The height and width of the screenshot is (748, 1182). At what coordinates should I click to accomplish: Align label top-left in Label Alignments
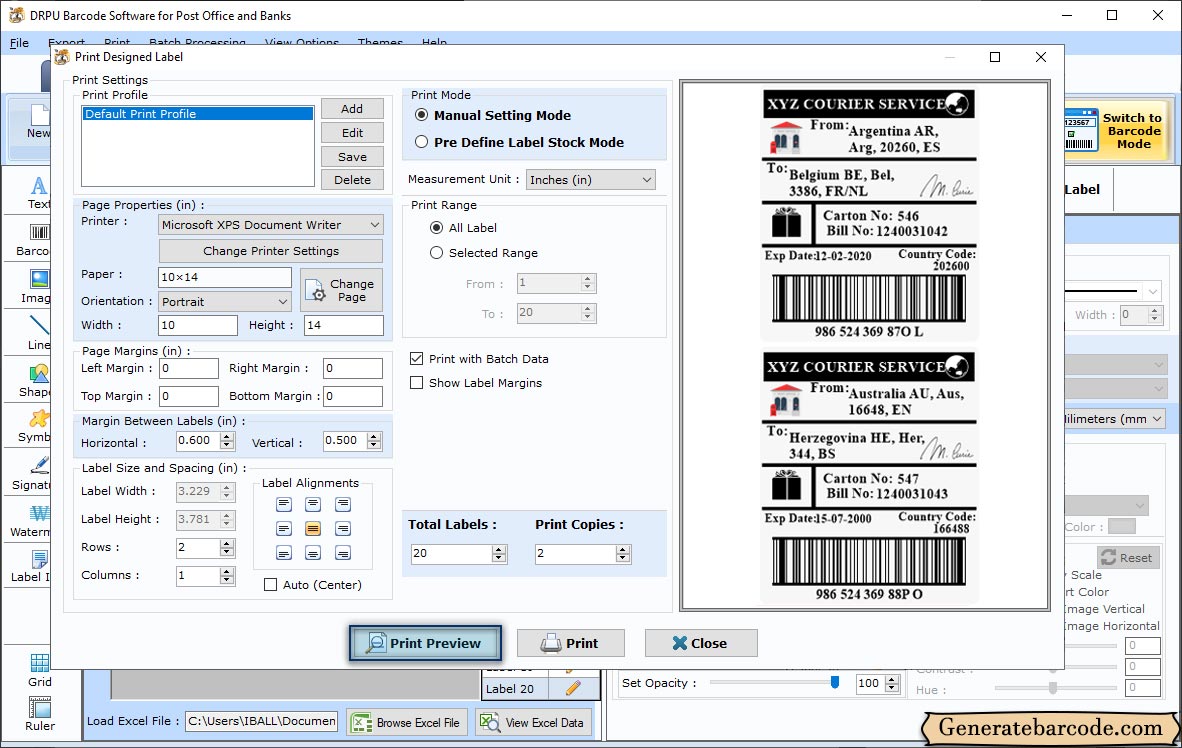(283, 504)
